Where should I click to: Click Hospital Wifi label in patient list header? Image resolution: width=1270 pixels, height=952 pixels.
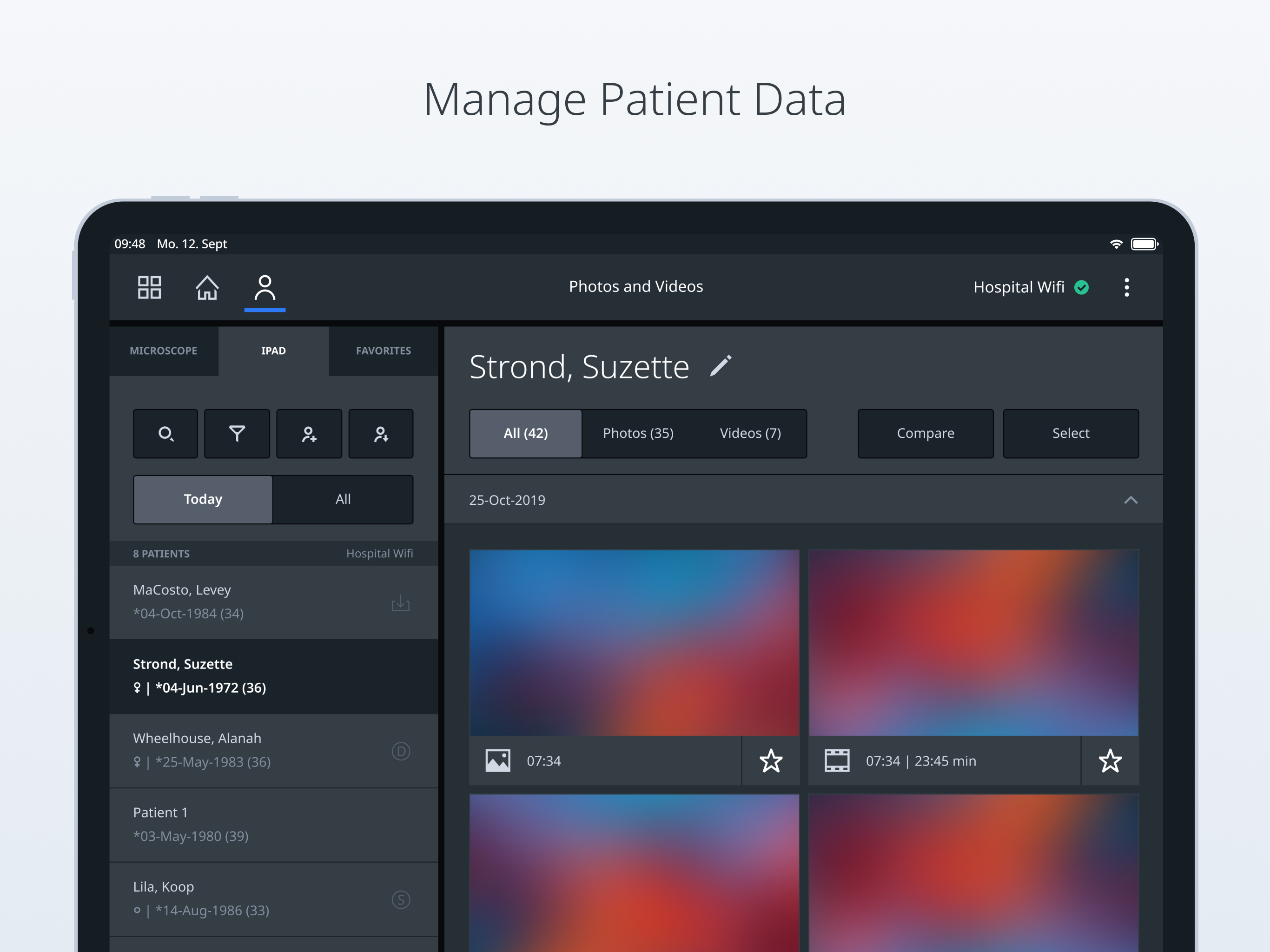[379, 554]
